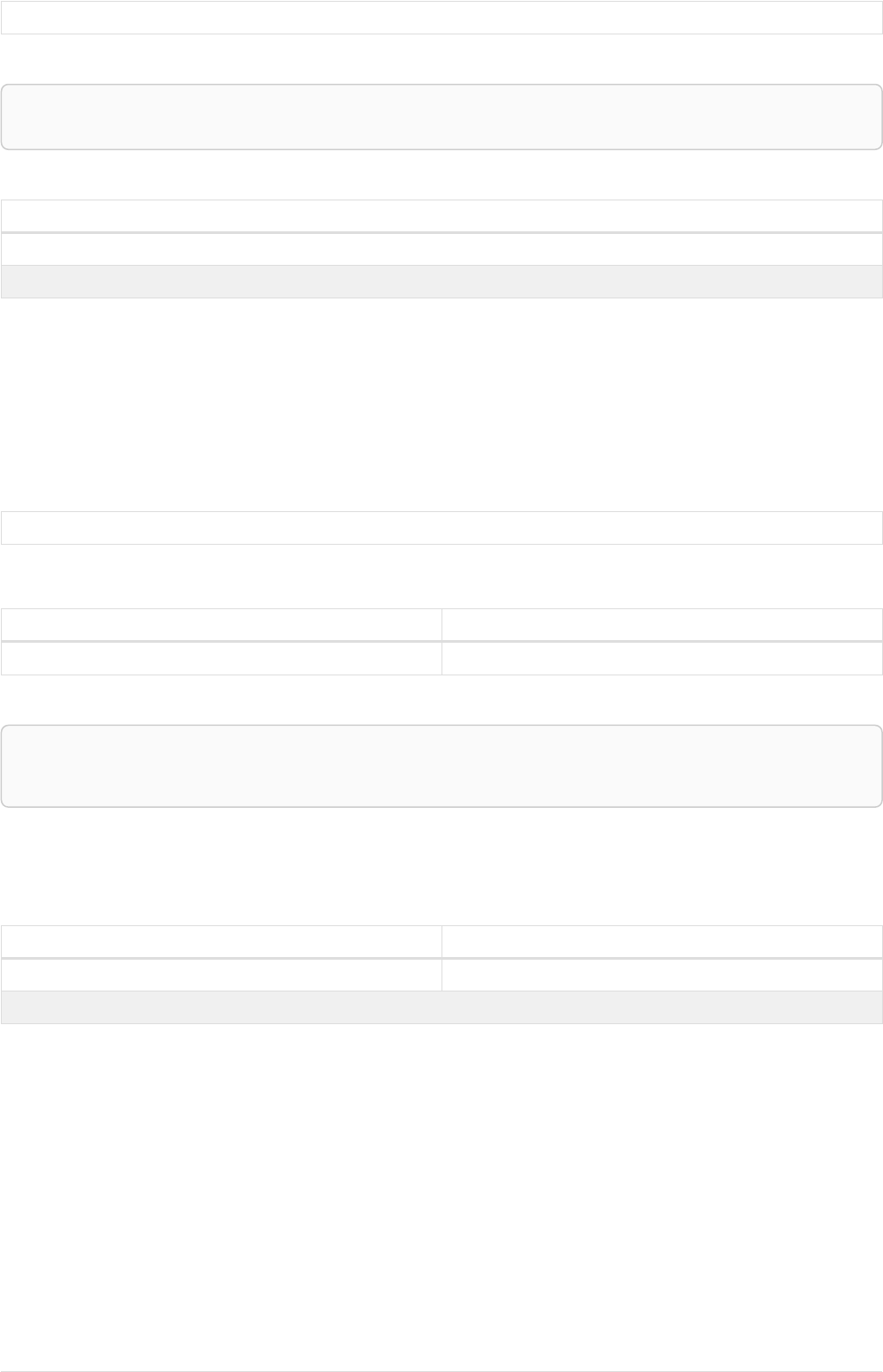Click blank area between three-row table and lone box

click(441, 404)
